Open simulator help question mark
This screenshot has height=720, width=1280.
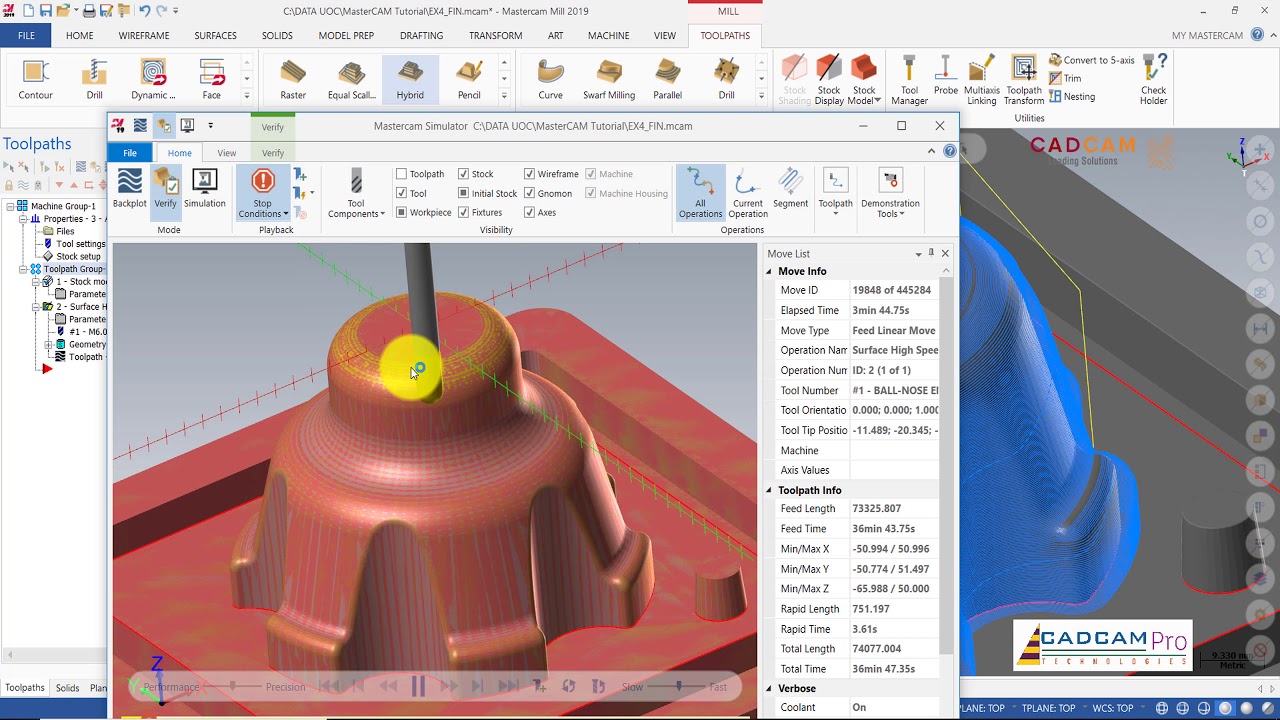(950, 151)
